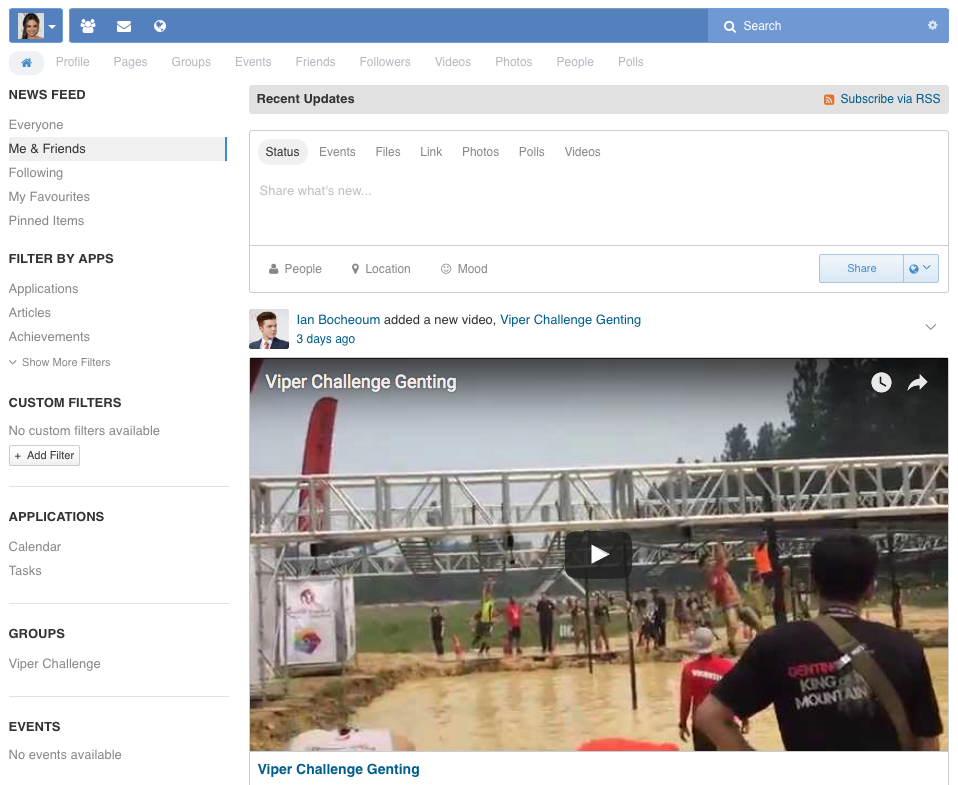Screen dimensions: 958x785
Task: Switch to the Photos tab in composer
Action: pos(480,152)
